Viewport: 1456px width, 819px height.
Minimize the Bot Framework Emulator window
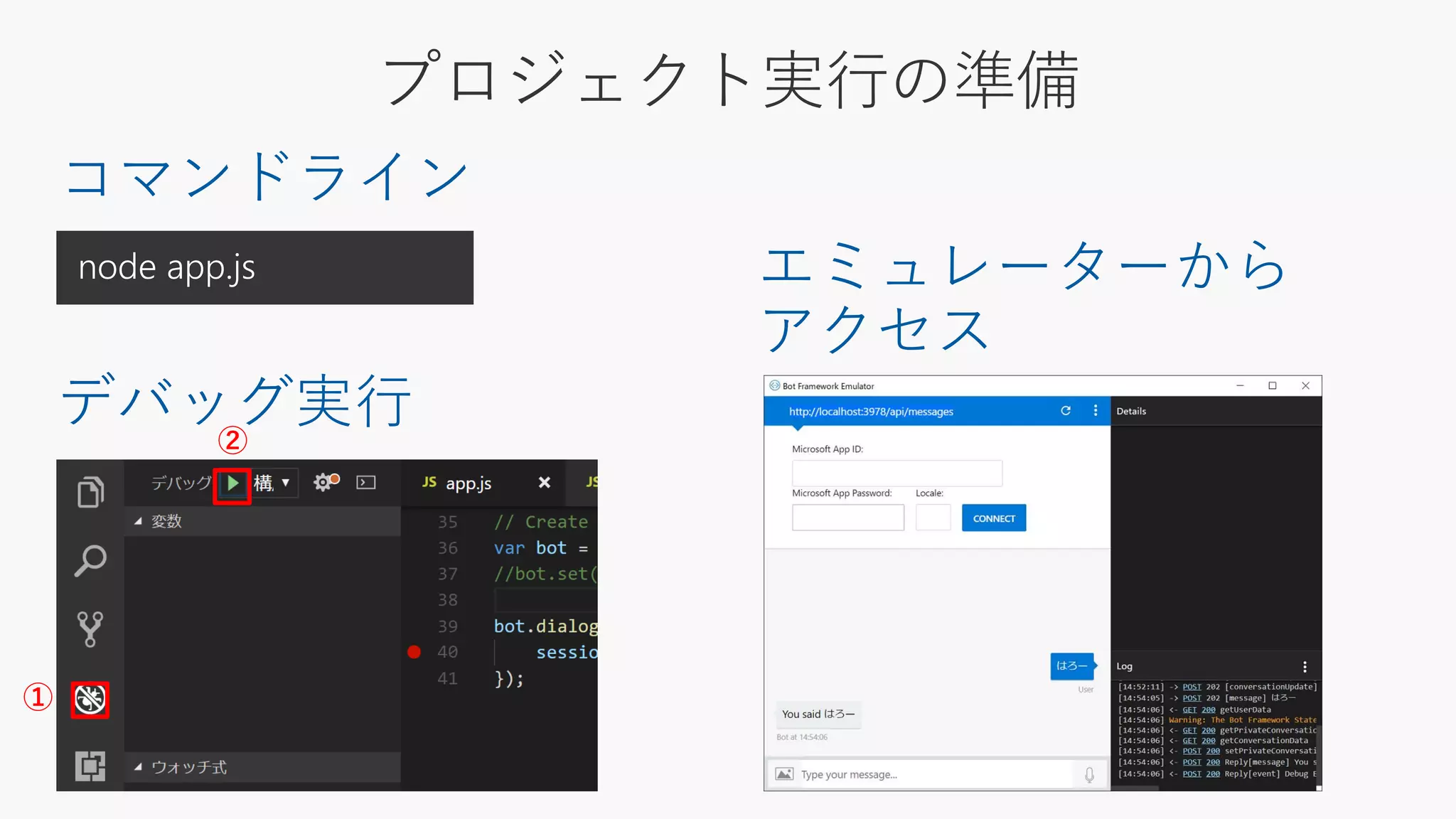pyautogui.click(x=1240, y=385)
